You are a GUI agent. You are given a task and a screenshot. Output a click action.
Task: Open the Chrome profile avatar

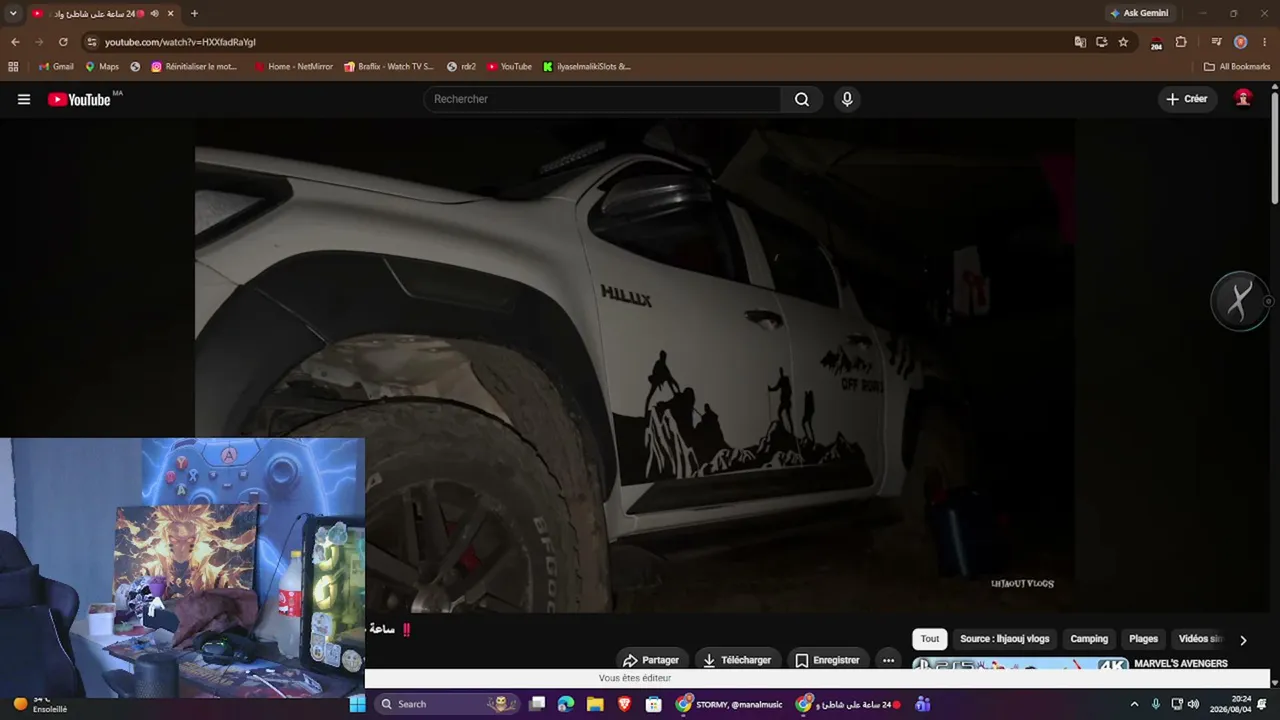coord(1240,42)
